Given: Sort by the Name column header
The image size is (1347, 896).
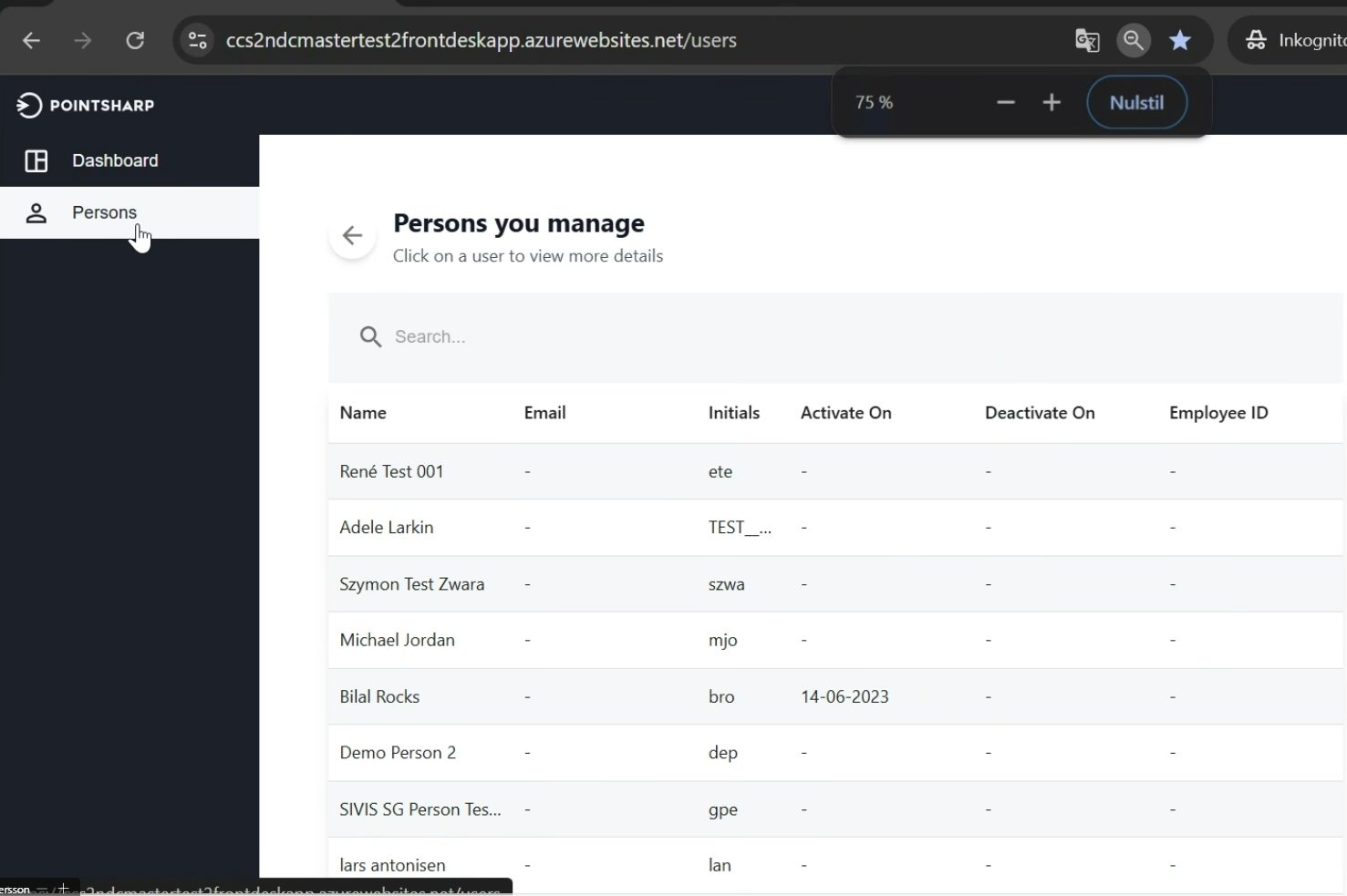Looking at the screenshot, I should coord(363,413).
